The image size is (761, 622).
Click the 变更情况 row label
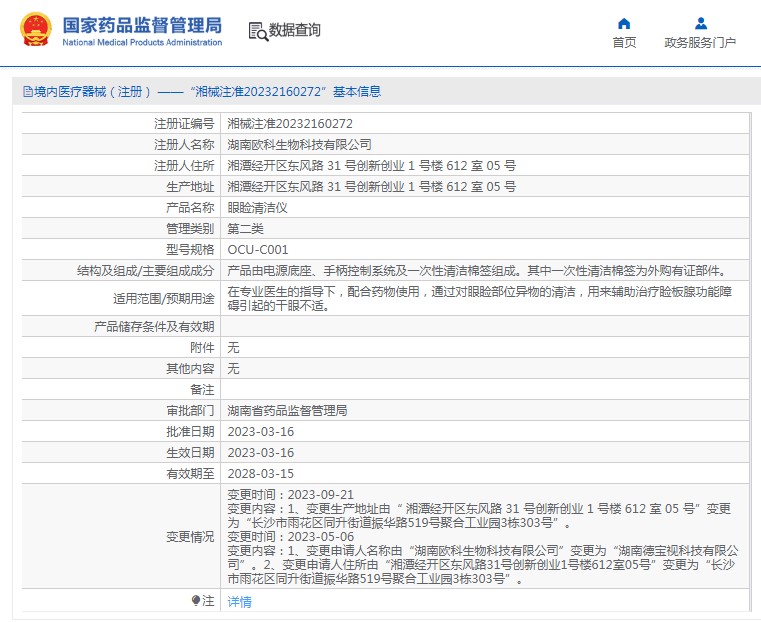[x=189, y=536]
